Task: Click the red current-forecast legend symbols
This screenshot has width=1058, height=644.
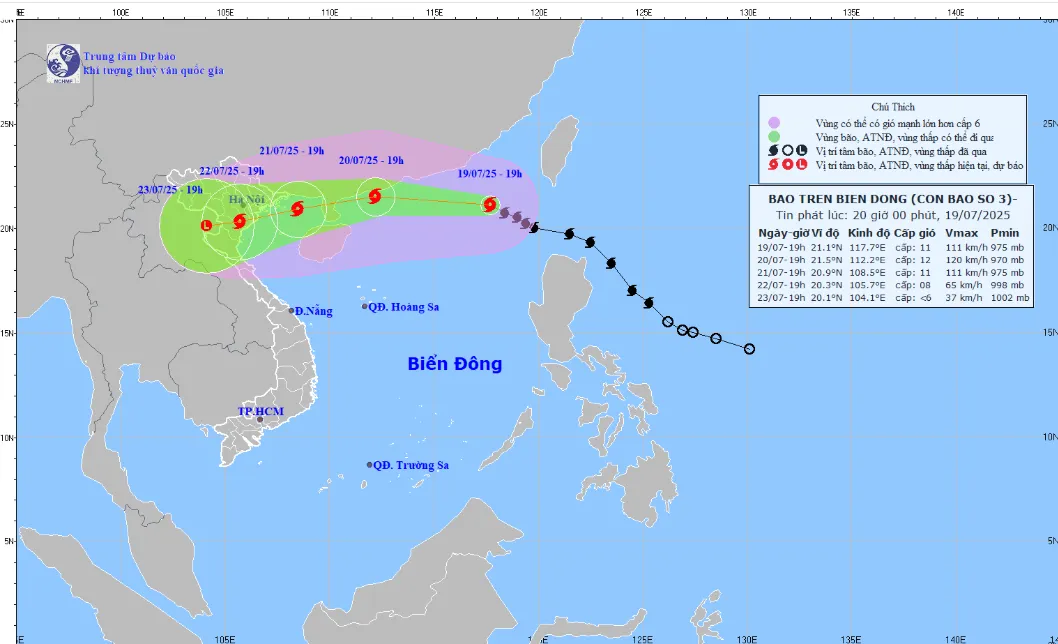Action: 787,165
